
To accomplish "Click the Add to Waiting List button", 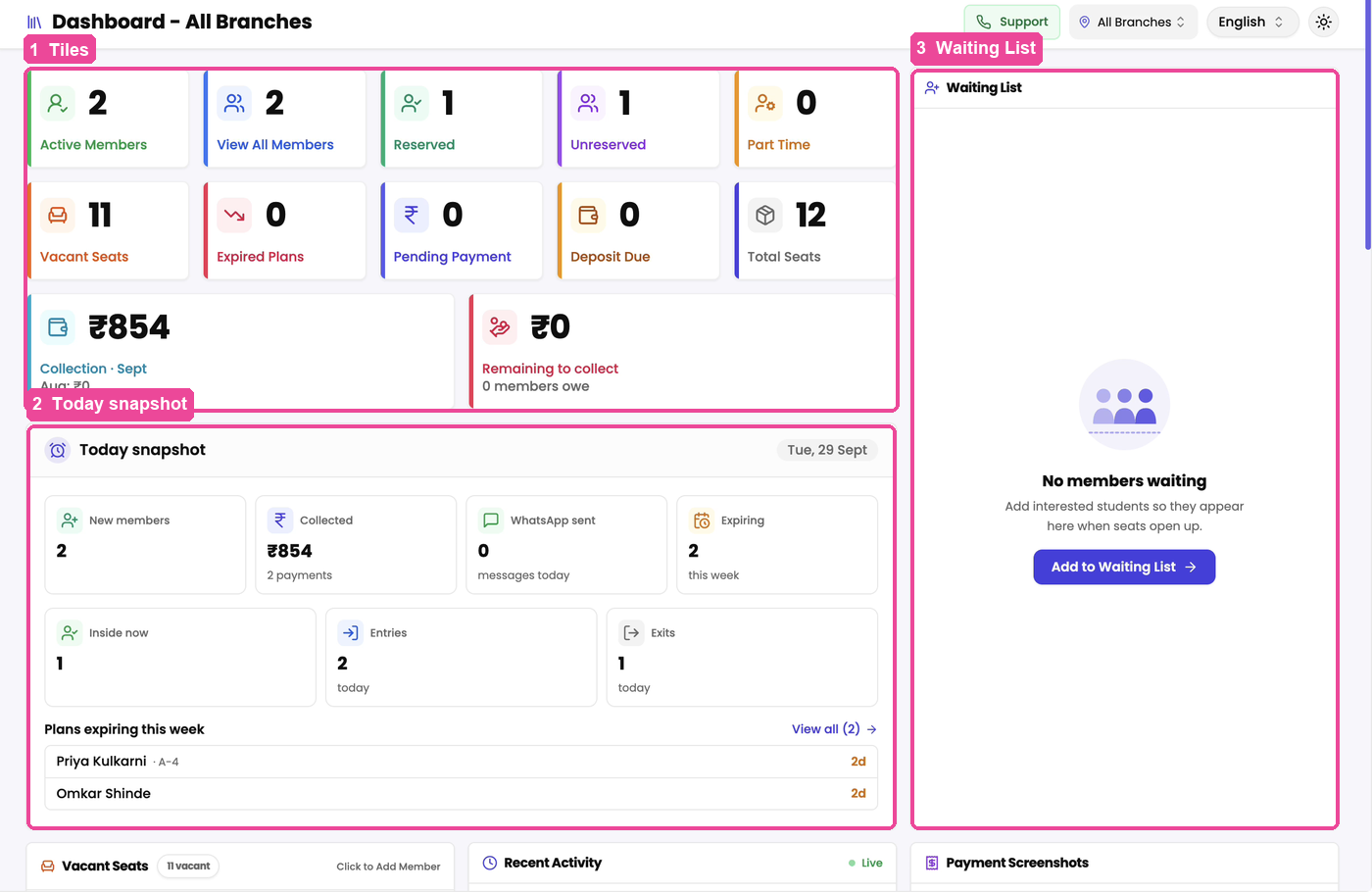I will click(1124, 567).
